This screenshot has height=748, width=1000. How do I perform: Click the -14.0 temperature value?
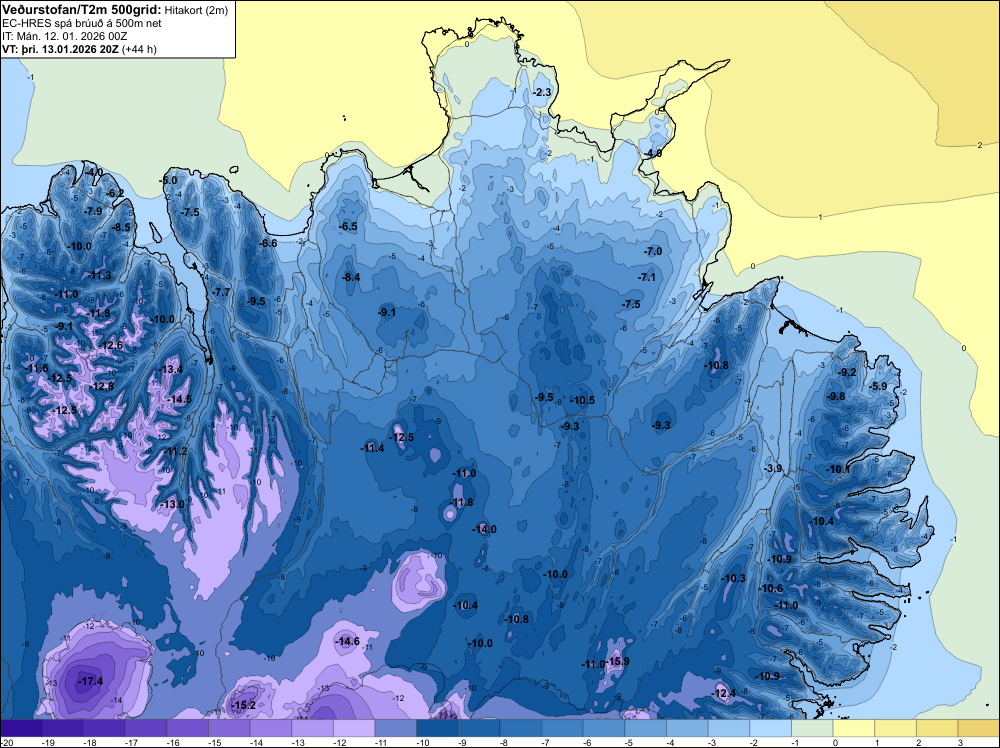click(x=484, y=529)
